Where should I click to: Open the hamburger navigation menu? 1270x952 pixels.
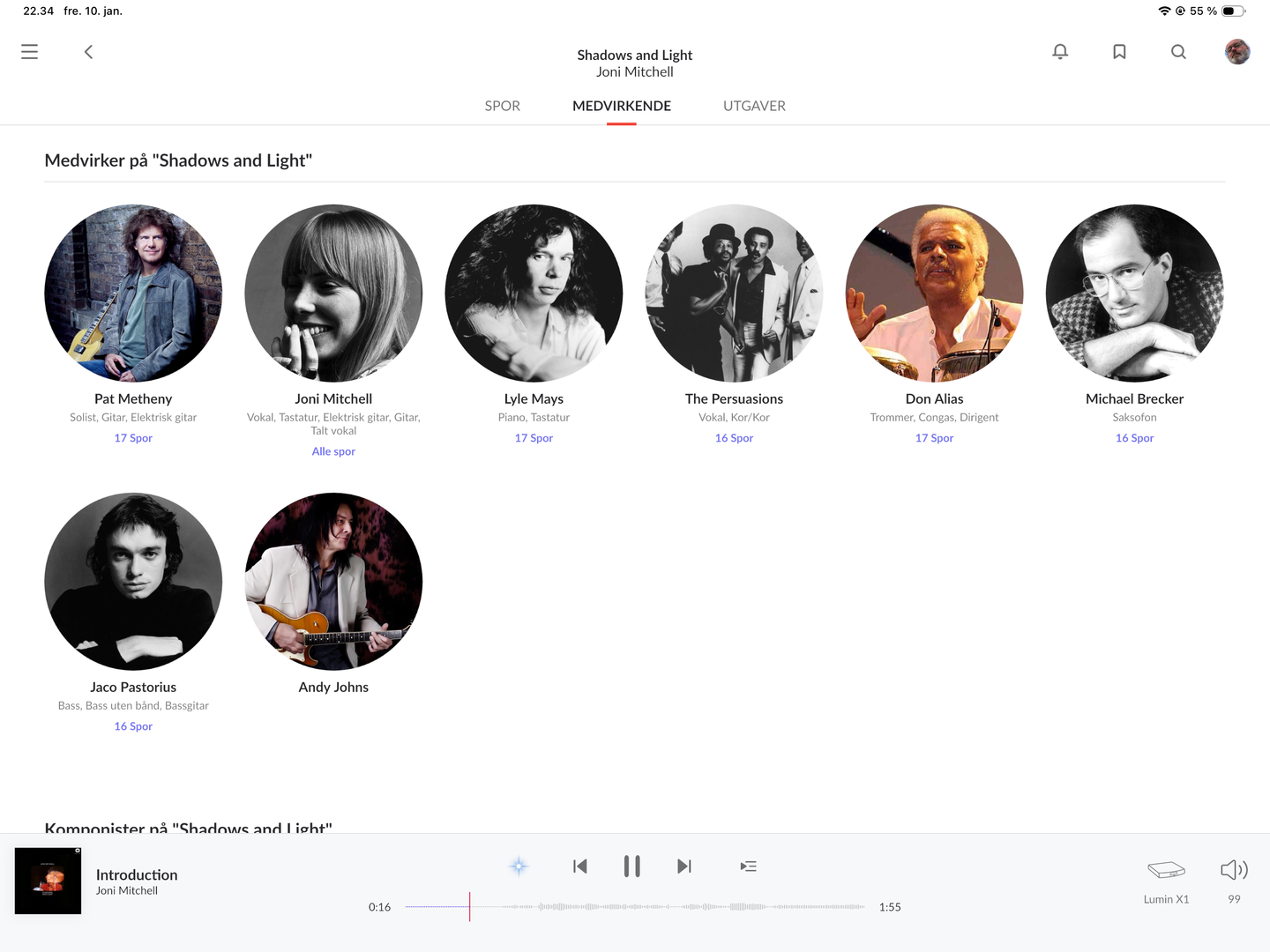pos(29,52)
